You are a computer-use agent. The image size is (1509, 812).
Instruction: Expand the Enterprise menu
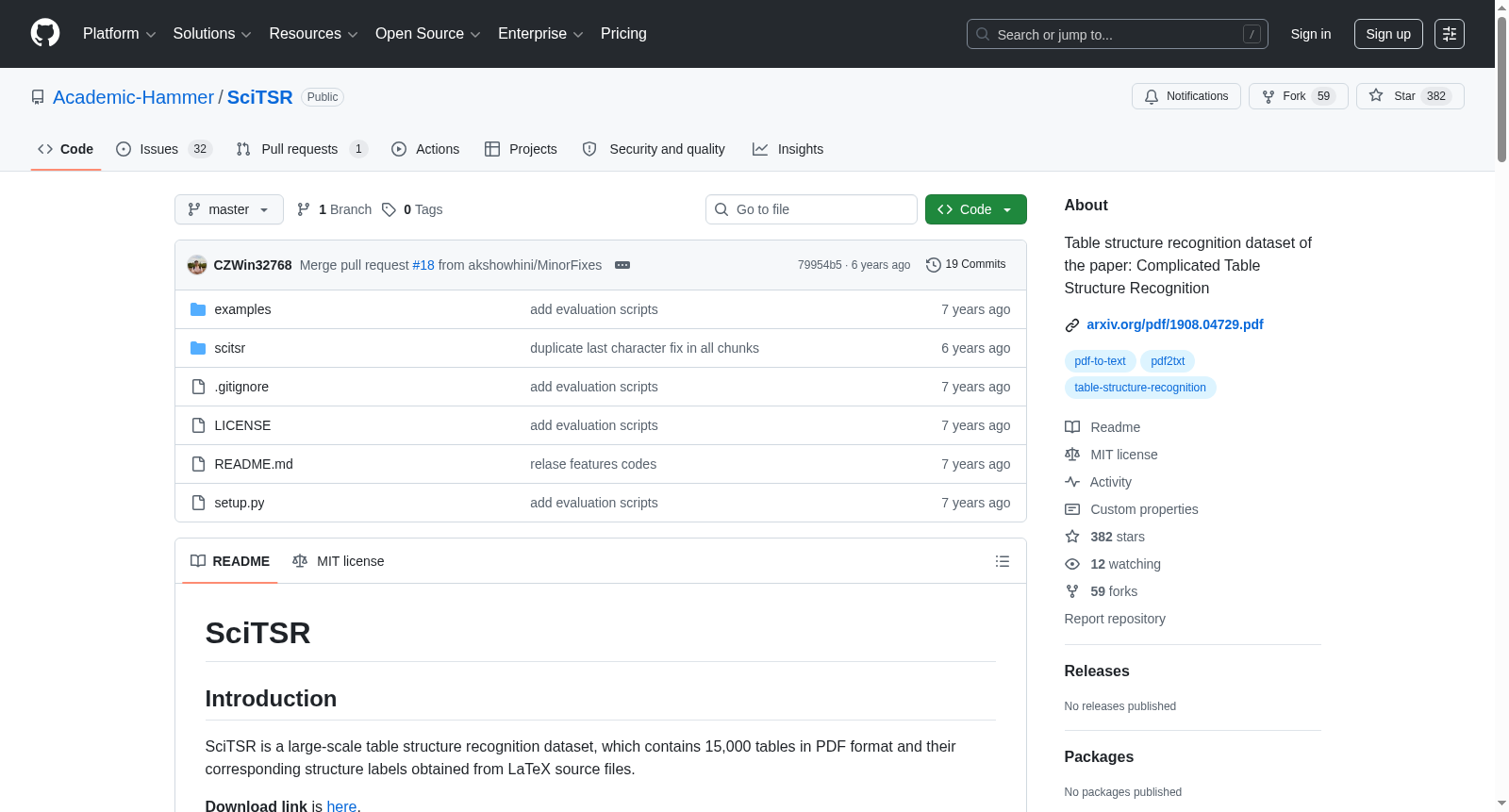click(540, 34)
